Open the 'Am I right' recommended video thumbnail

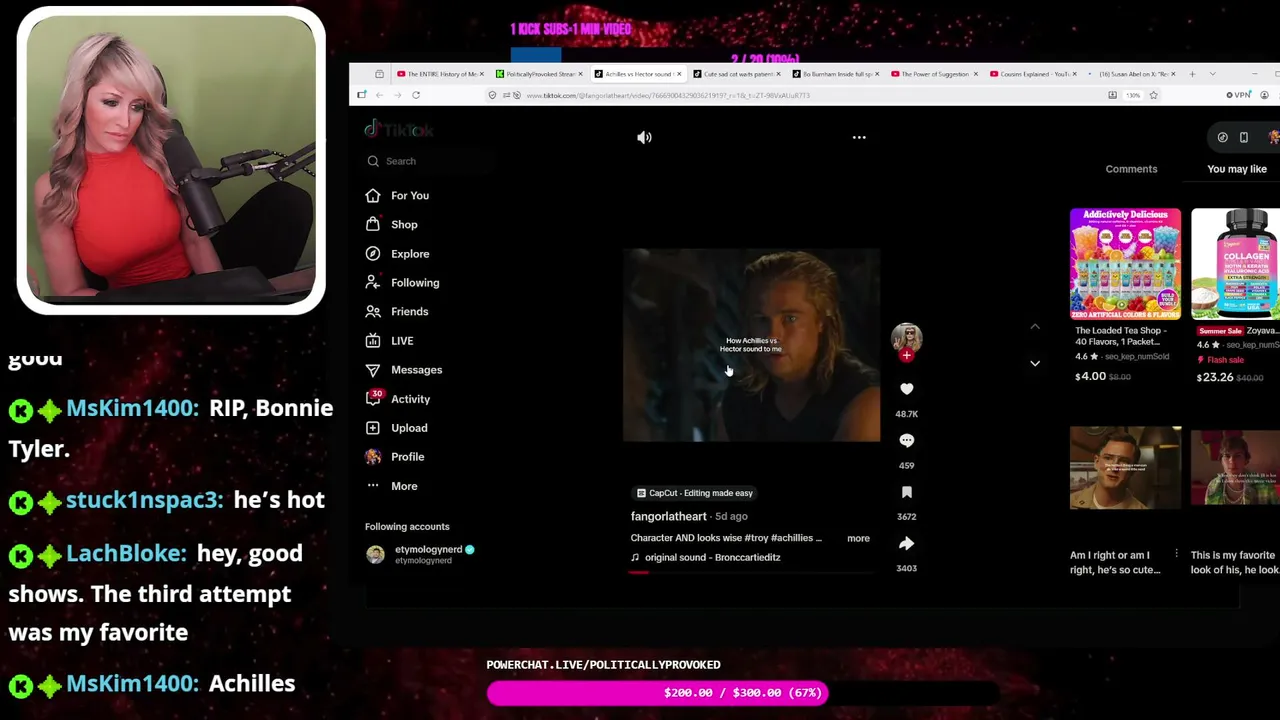point(1125,468)
